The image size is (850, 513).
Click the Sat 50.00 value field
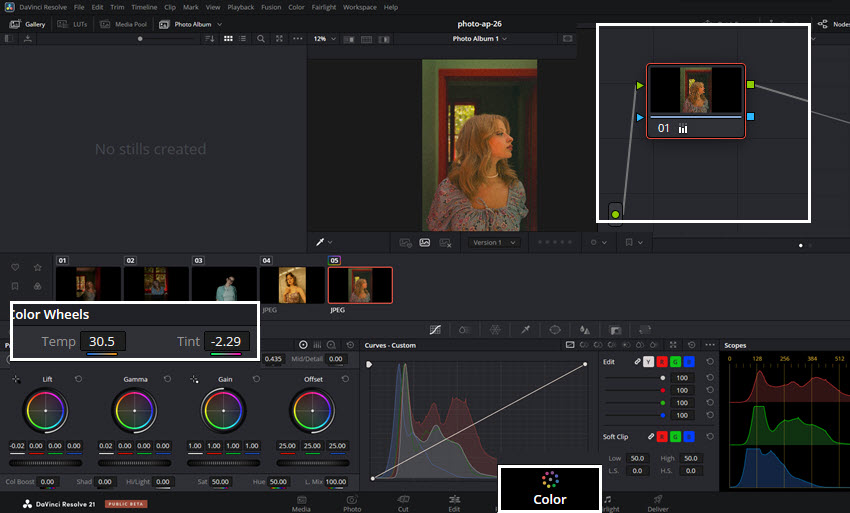click(x=220, y=482)
